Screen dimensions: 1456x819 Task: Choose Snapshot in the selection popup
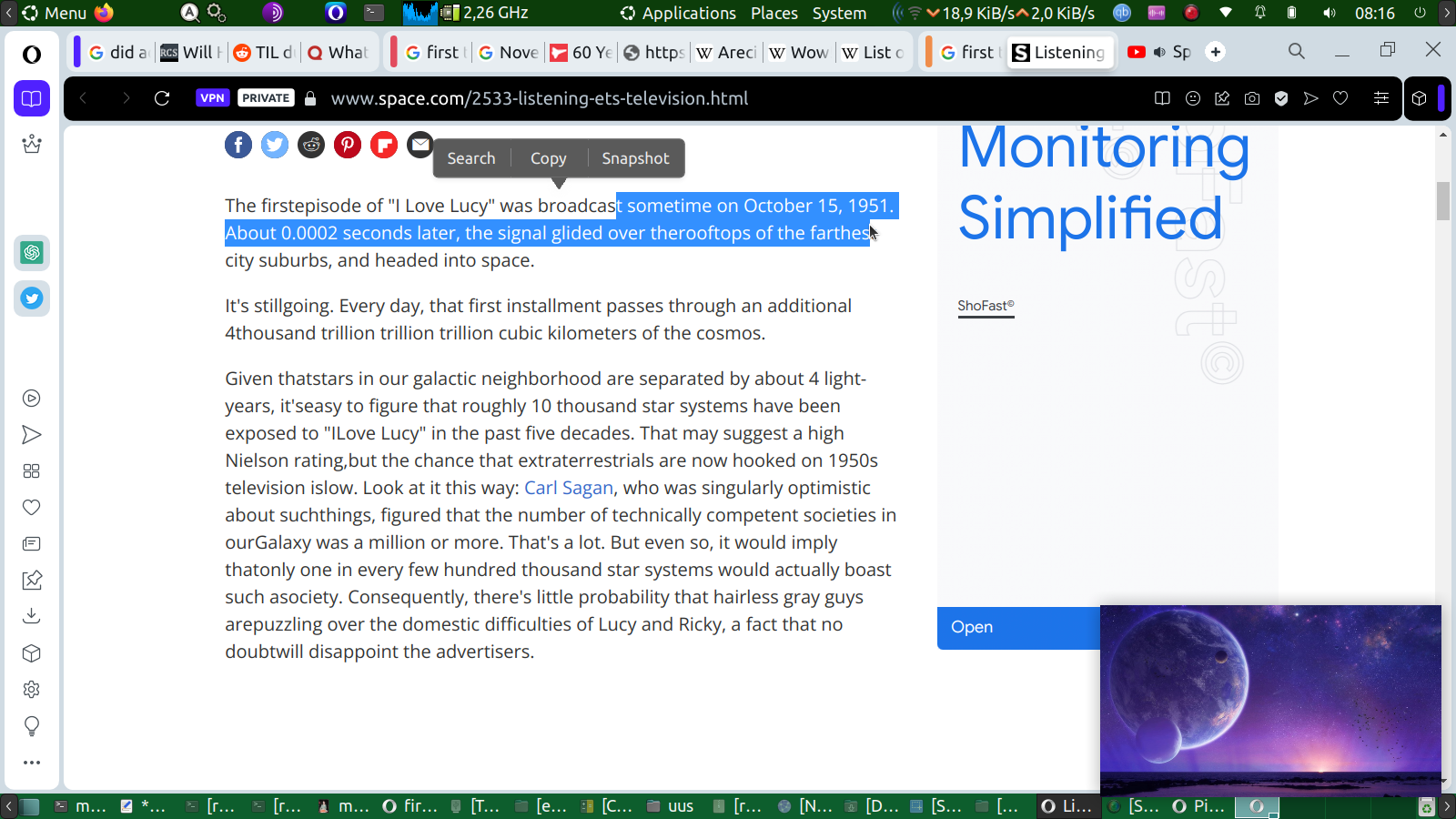click(x=635, y=158)
